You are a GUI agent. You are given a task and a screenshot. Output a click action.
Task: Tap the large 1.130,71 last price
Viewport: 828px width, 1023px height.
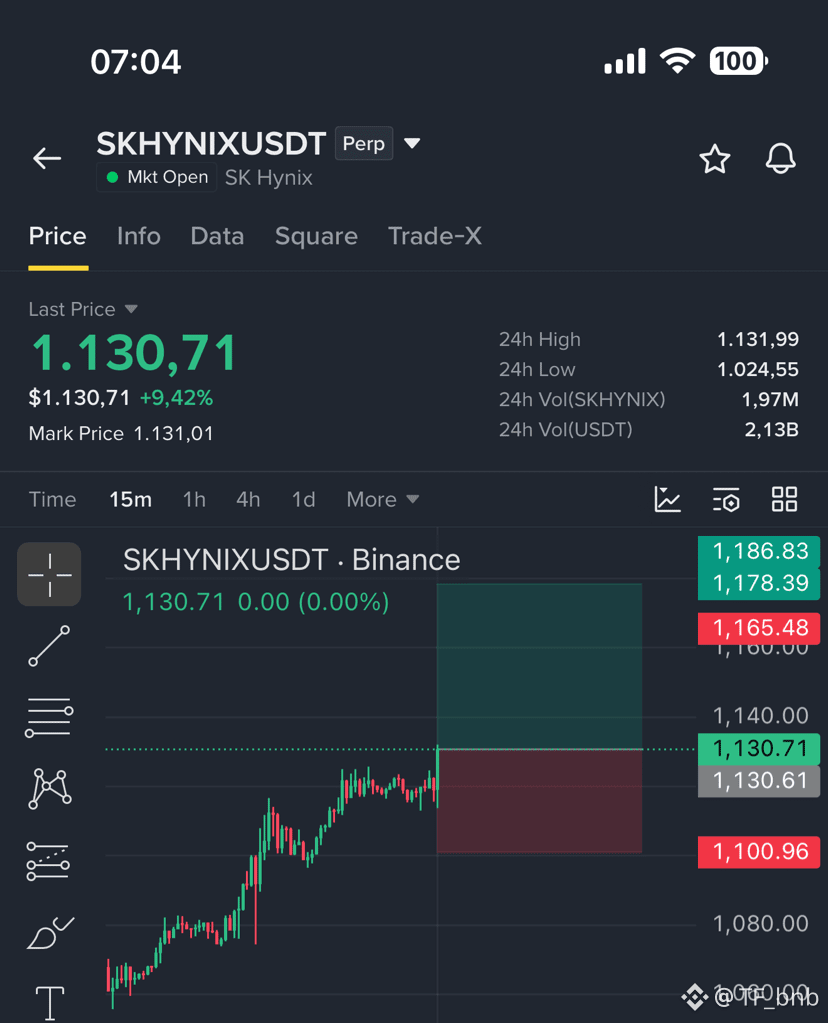tap(134, 353)
